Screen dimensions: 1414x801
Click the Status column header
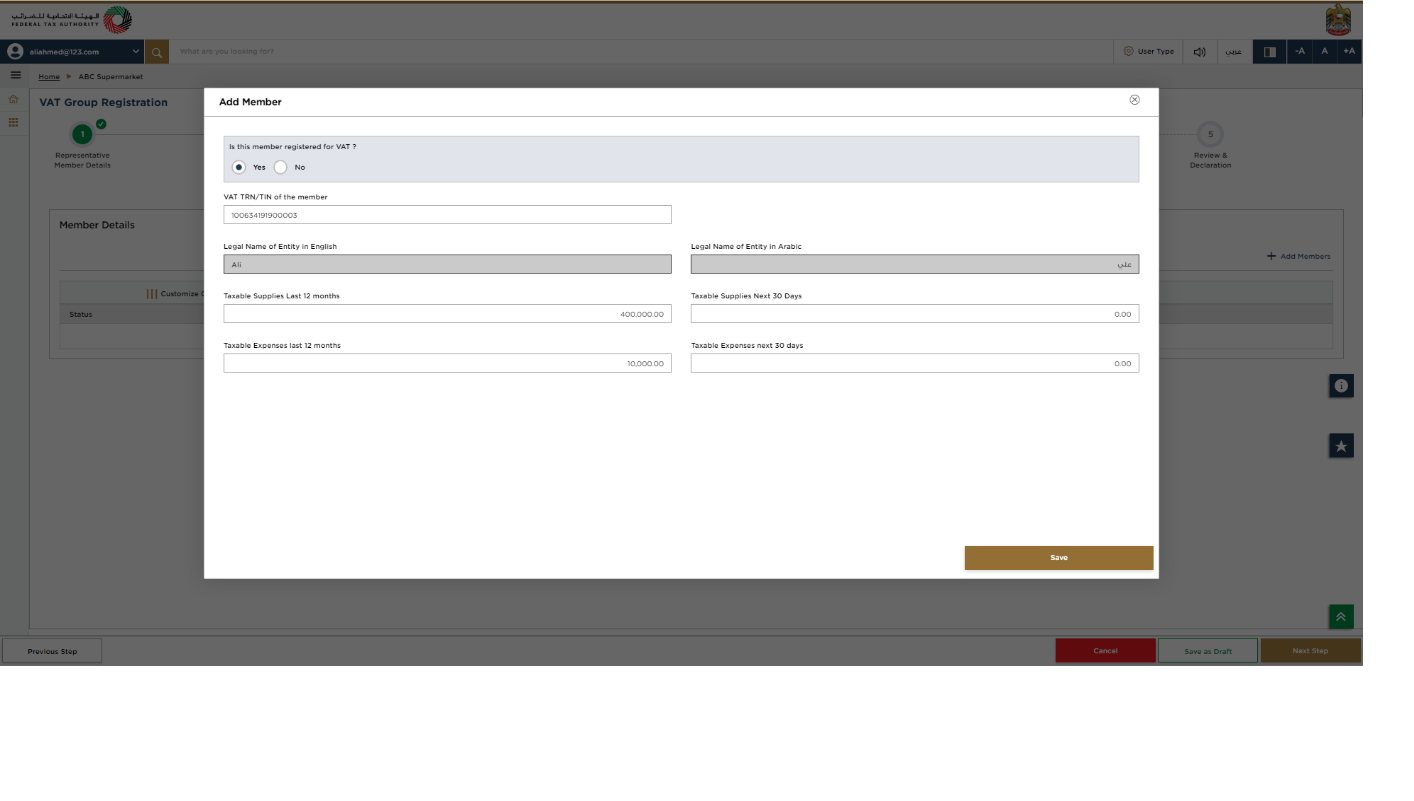pos(81,315)
